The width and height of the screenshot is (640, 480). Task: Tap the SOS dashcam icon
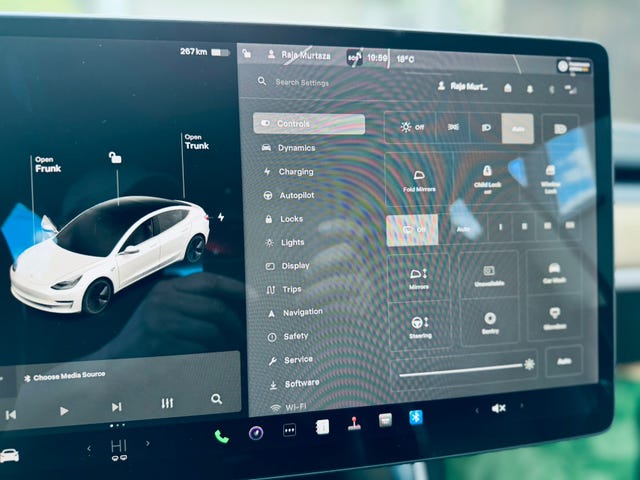[354, 58]
